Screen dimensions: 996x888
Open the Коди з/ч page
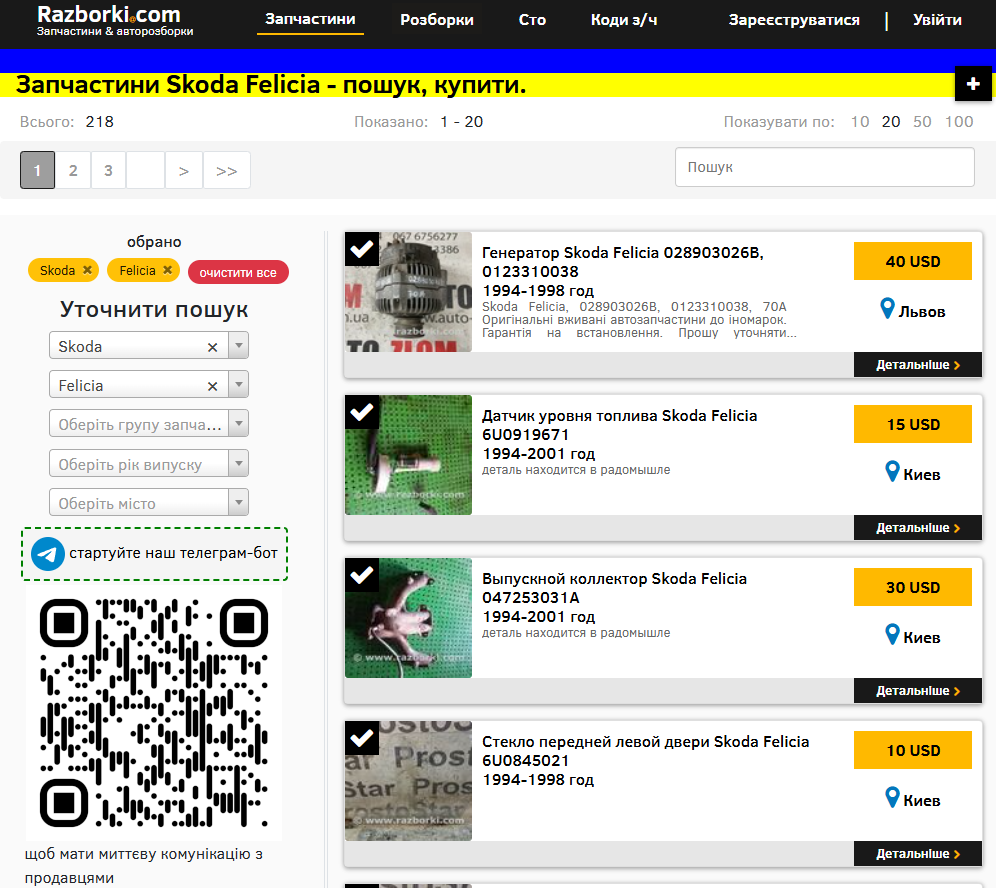click(624, 20)
